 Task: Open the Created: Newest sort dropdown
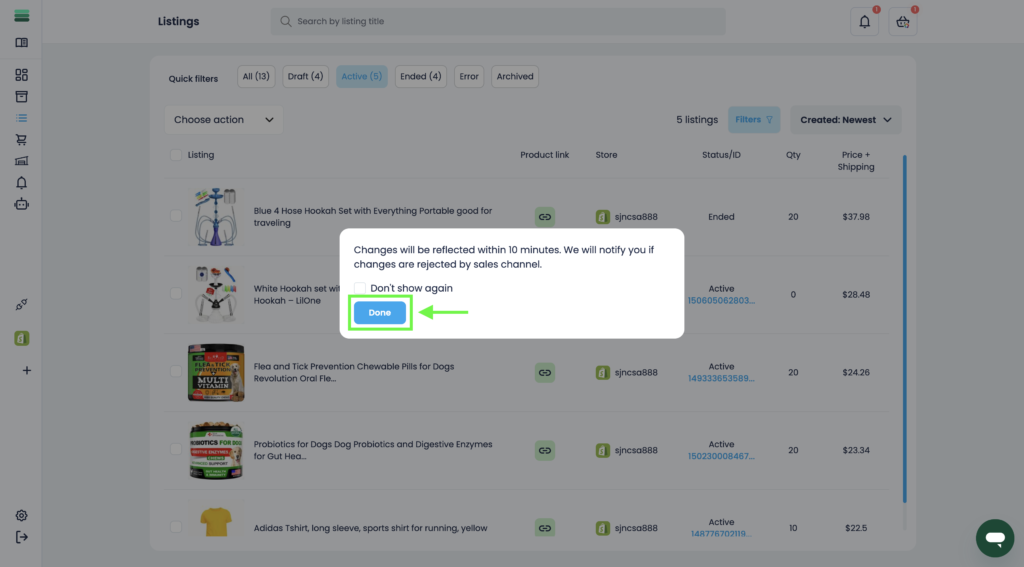tap(846, 120)
